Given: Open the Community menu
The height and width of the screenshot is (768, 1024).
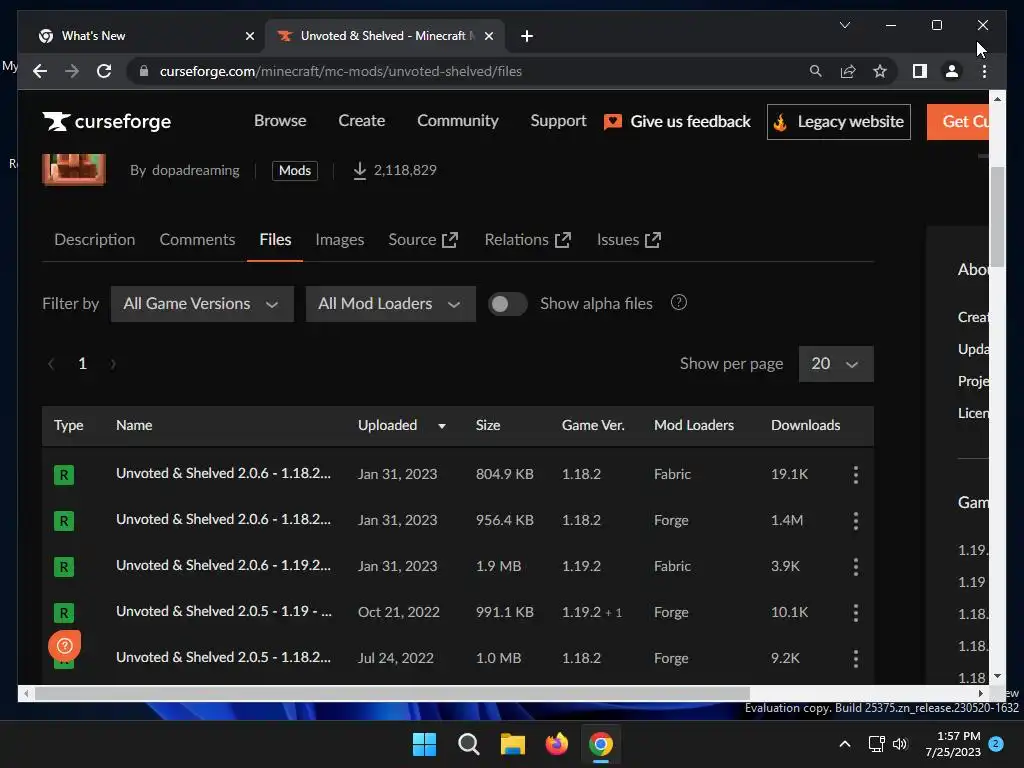Looking at the screenshot, I should click(x=458, y=121).
